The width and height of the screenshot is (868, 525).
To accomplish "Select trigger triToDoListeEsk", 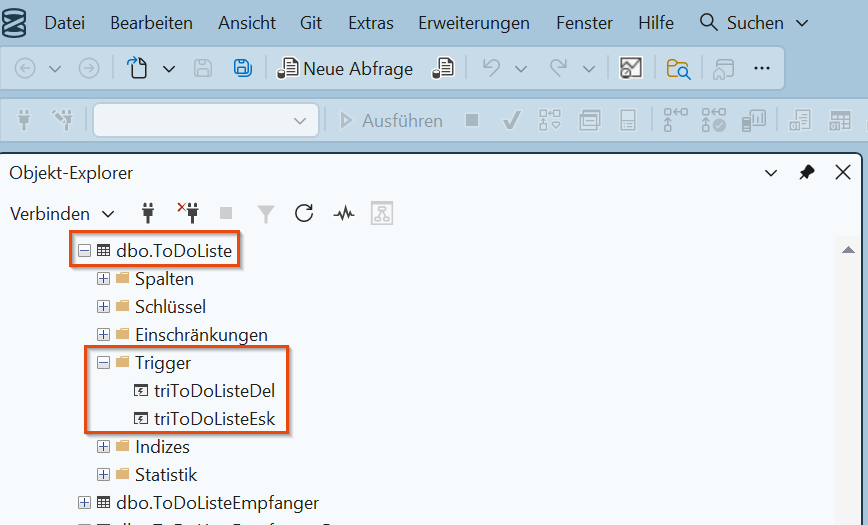I will 214,419.
